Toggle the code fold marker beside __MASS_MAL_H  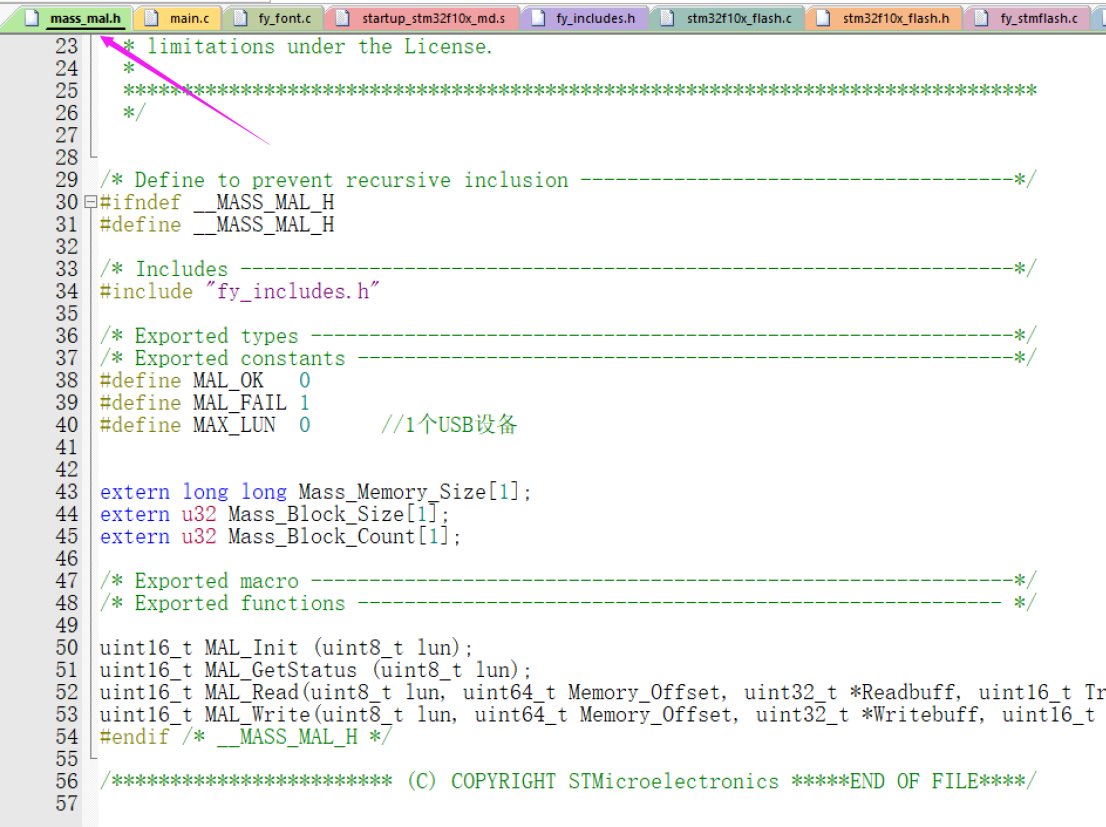(x=88, y=202)
